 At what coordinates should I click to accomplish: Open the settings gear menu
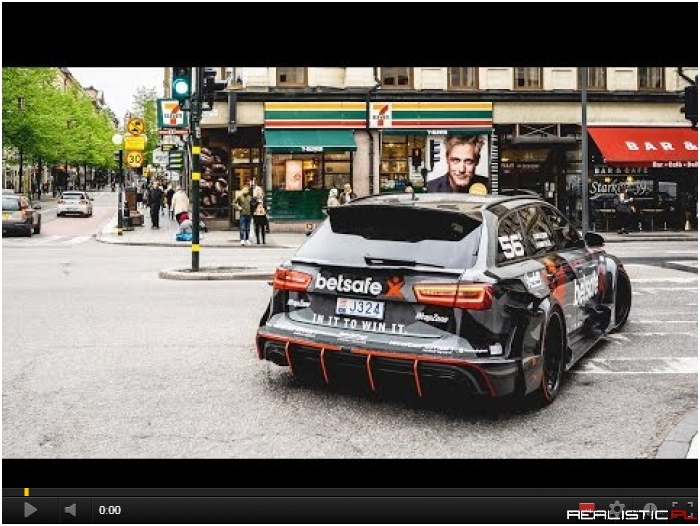click(617, 508)
